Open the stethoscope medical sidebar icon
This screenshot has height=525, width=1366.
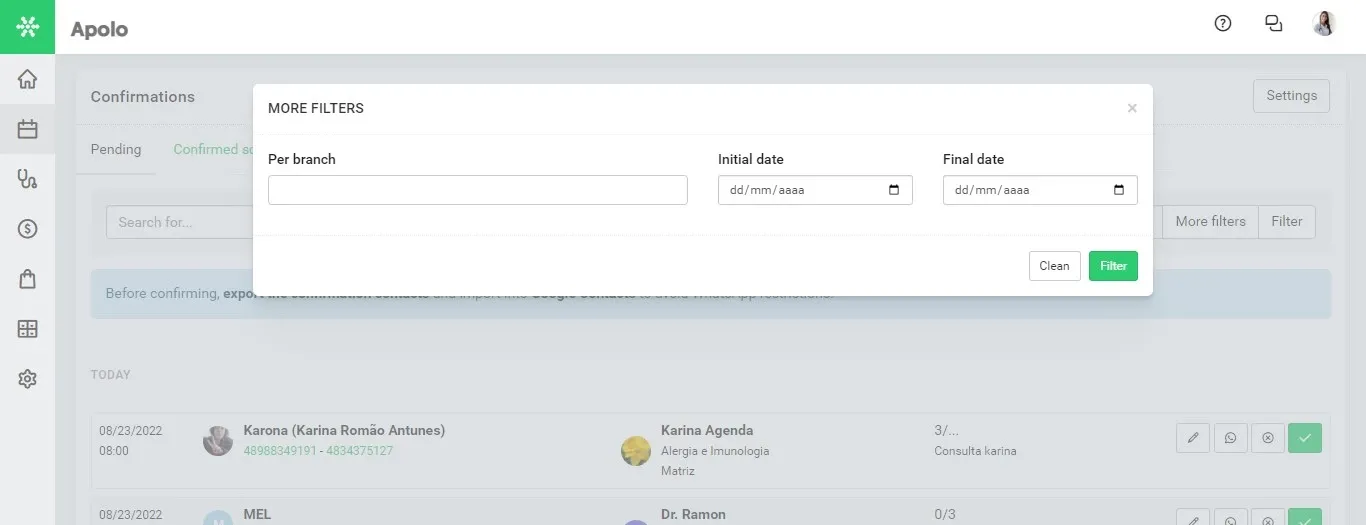click(x=27, y=179)
